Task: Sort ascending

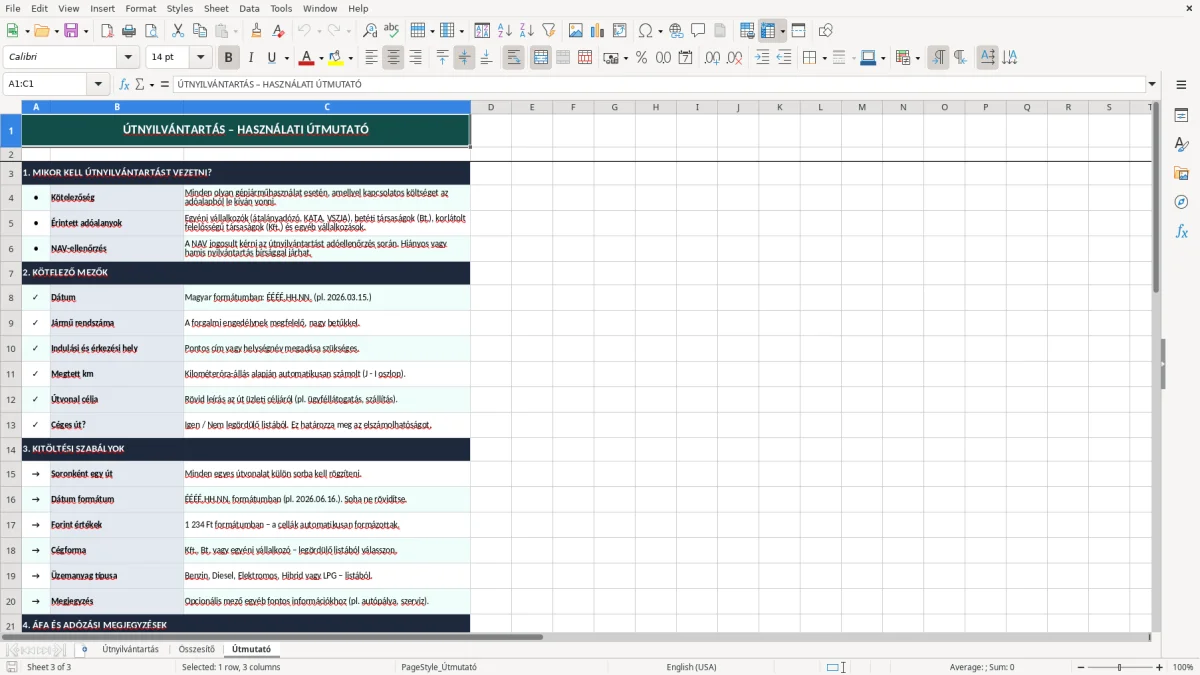Action: [505, 31]
